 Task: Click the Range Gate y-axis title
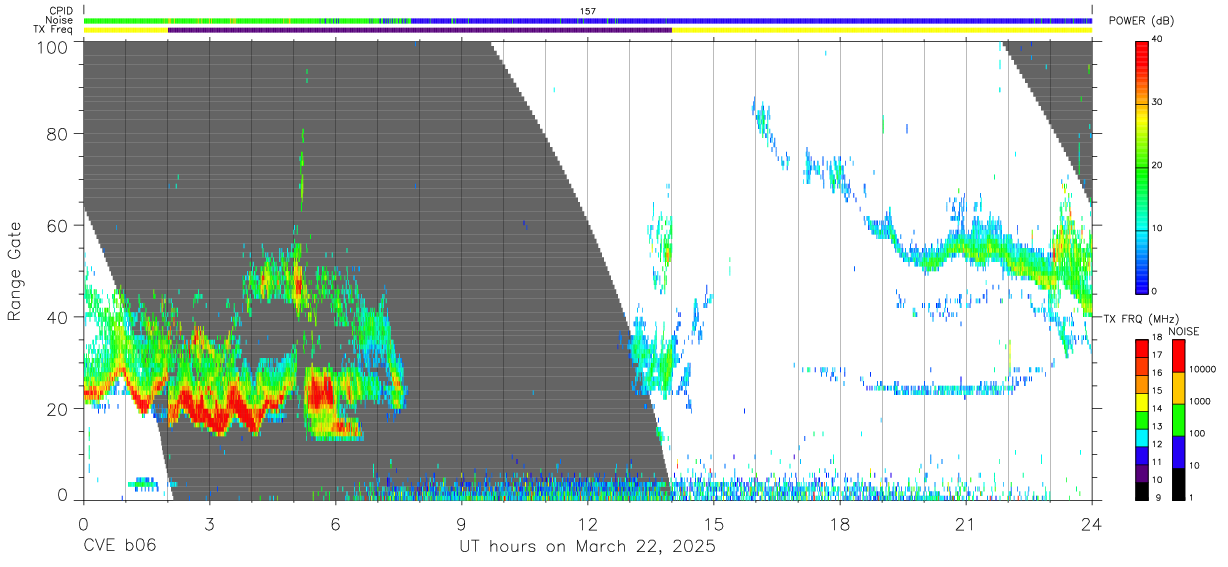15,271
